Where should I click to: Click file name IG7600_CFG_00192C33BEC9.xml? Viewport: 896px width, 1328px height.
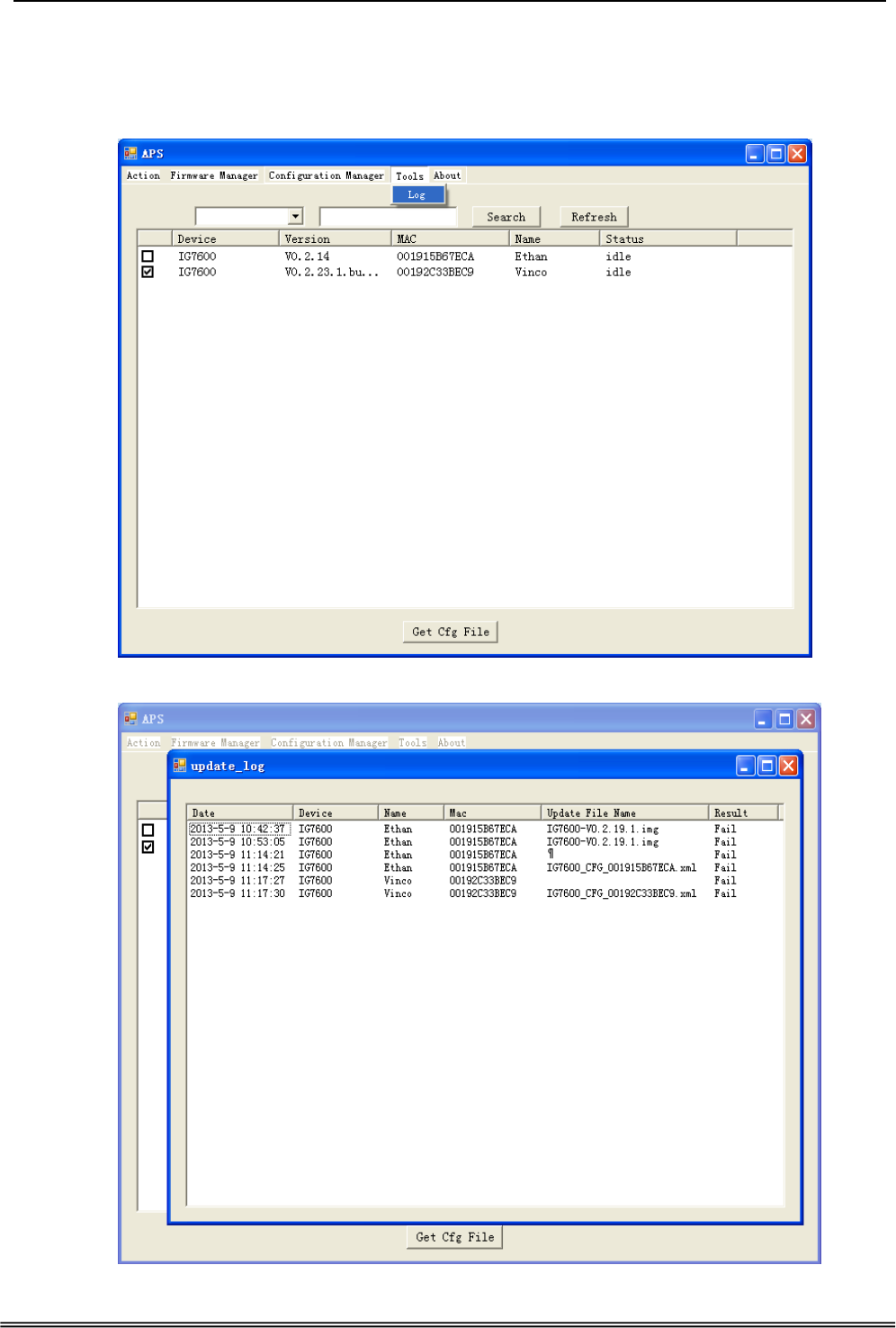[x=622, y=893]
